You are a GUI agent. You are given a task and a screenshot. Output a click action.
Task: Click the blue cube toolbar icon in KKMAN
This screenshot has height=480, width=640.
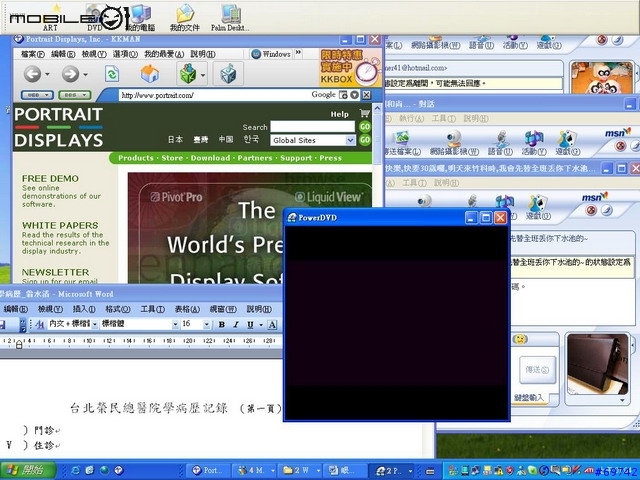pos(228,74)
